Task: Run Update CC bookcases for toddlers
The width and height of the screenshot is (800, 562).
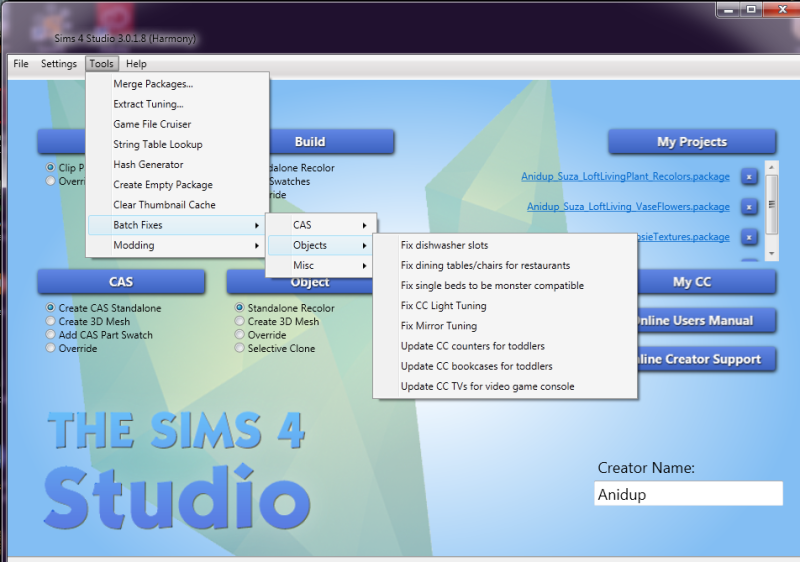Action: coord(505,366)
